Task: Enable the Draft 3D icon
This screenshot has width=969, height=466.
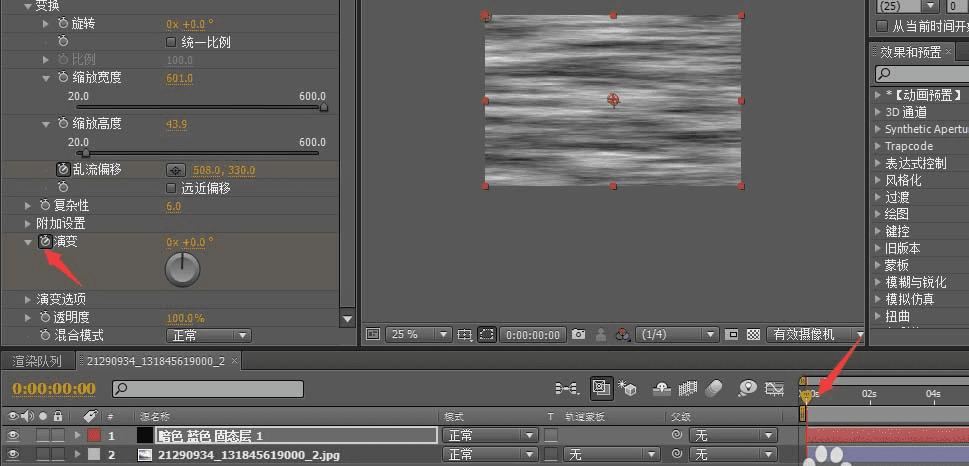Action: (x=627, y=388)
